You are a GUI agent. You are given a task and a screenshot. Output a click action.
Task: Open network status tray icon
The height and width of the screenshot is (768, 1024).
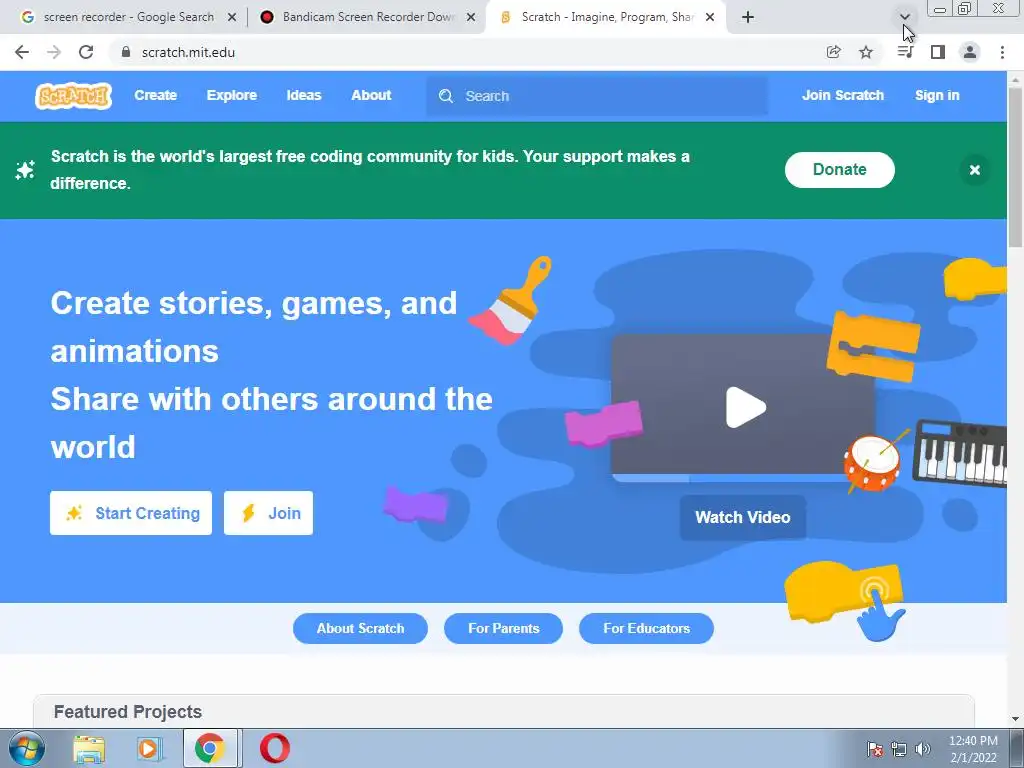pyautogui.click(x=899, y=749)
